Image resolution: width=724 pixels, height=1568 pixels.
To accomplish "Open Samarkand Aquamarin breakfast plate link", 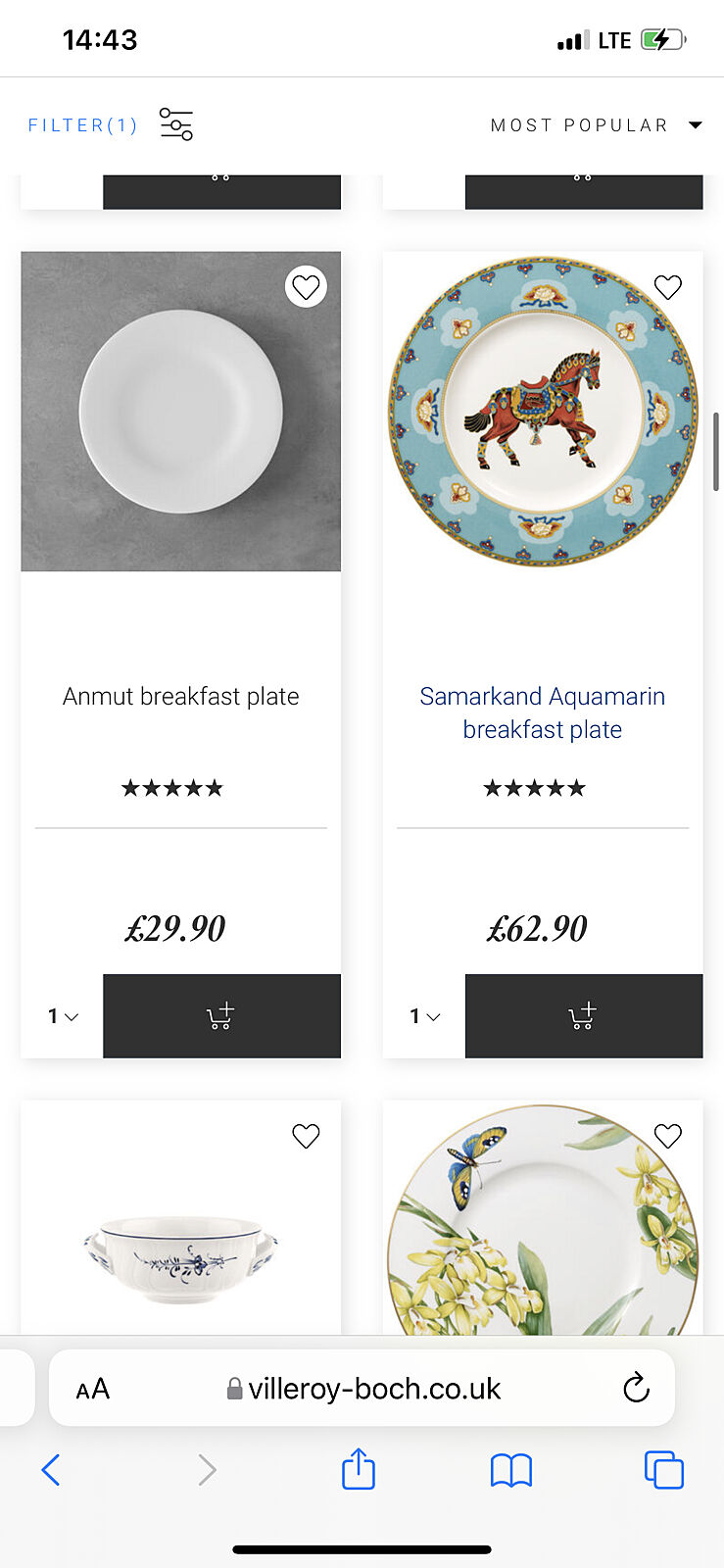I will [x=542, y=712].
